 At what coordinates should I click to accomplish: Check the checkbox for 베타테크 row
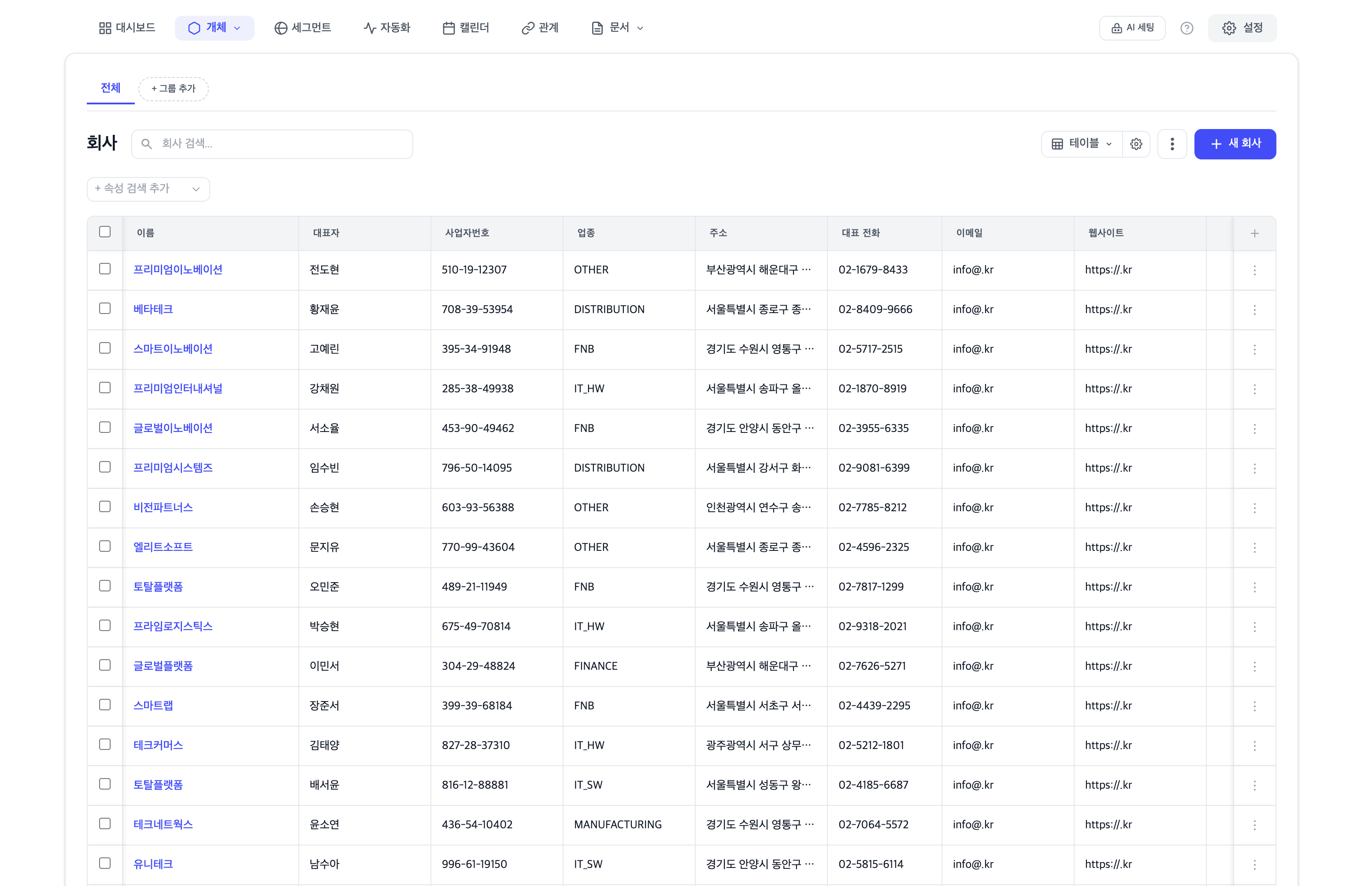[x=105, y=309]
